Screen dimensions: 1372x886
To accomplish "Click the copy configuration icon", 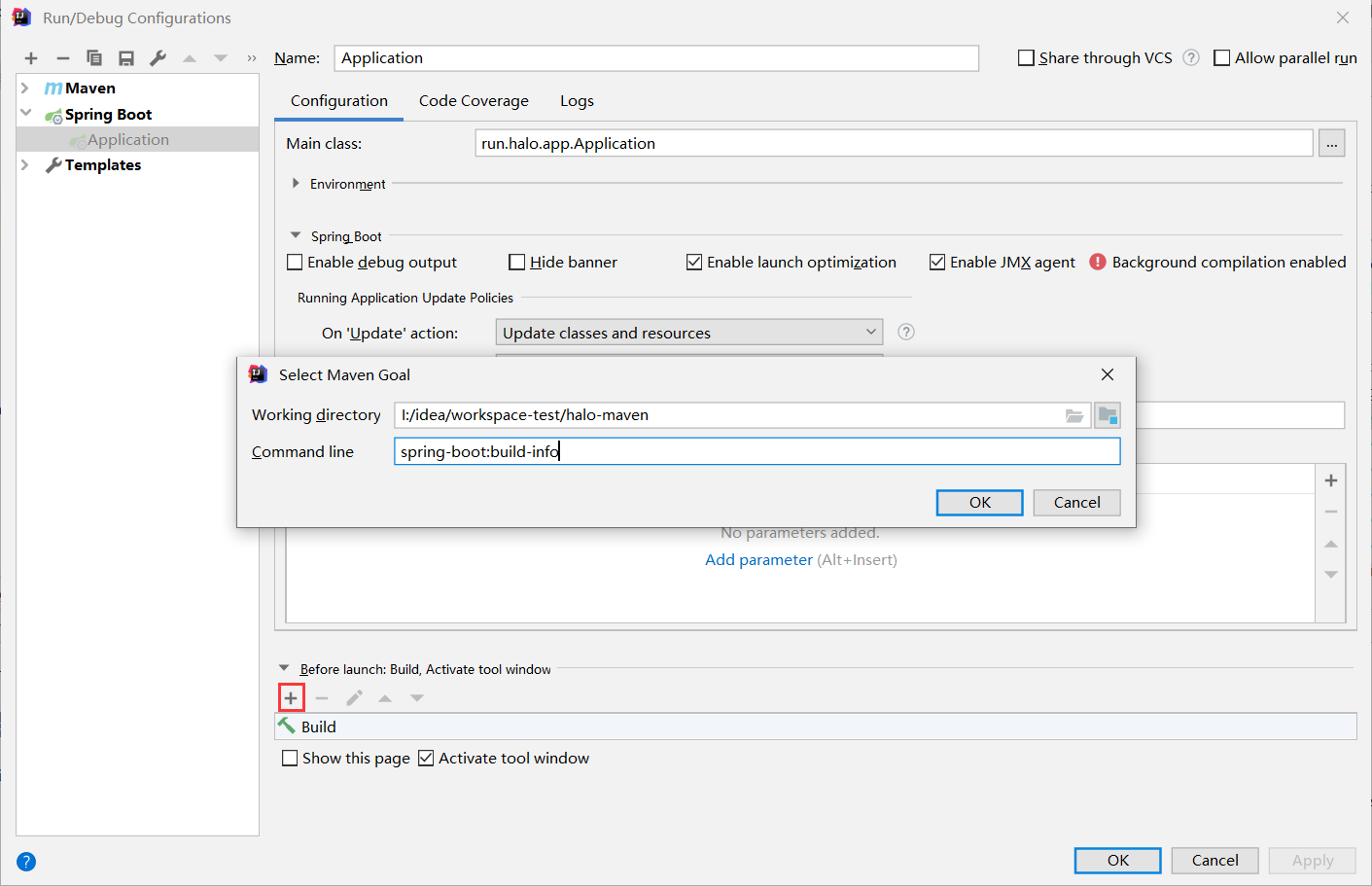I will coord(94,58).
